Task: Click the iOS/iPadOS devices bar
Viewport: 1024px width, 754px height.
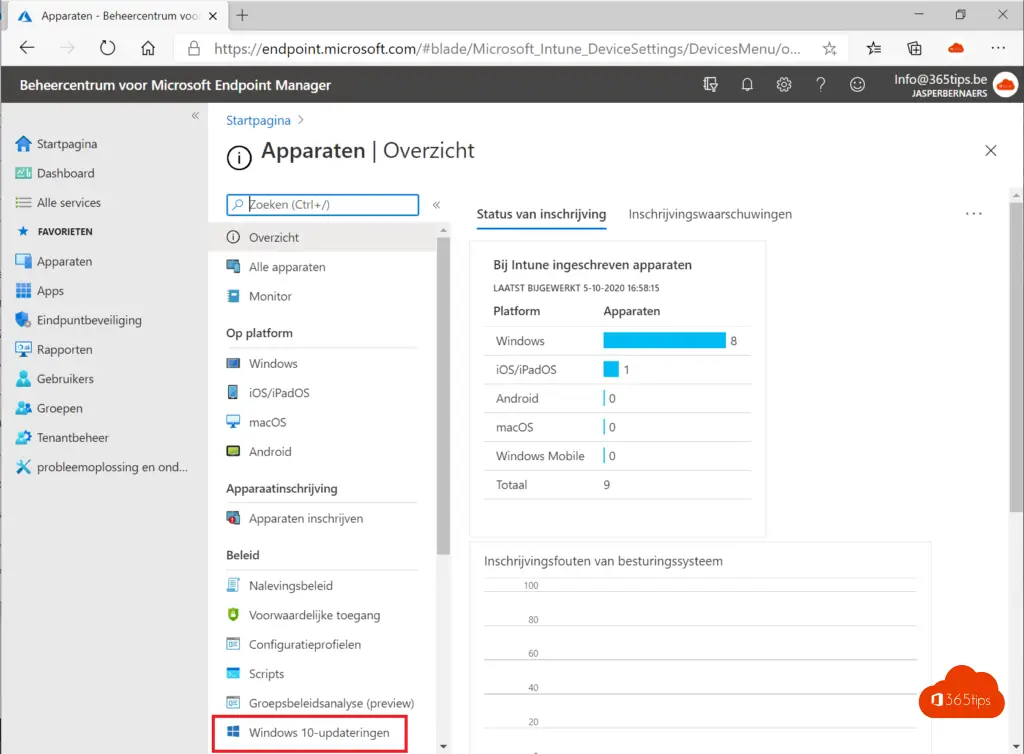Action: 611,369
